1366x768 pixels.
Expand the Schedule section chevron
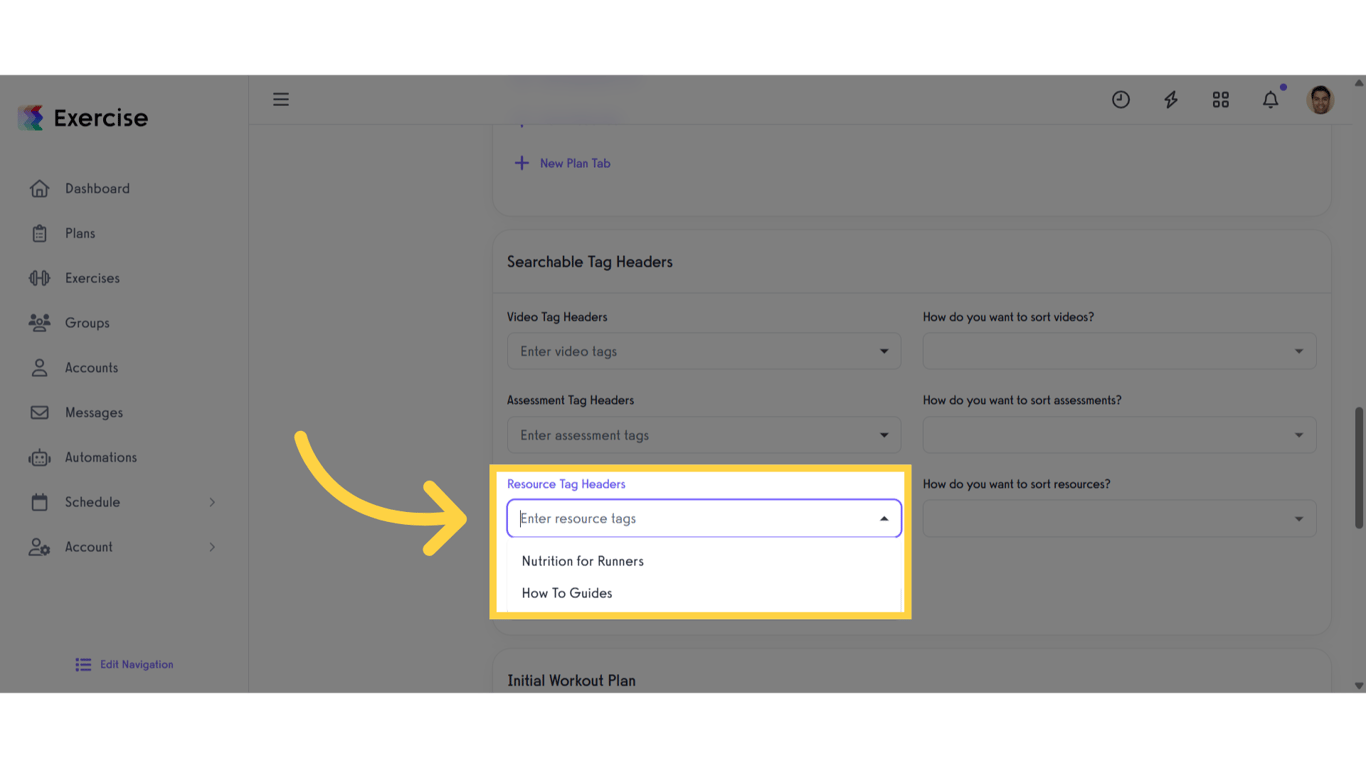pyautogui.click(x=212, y=502)
